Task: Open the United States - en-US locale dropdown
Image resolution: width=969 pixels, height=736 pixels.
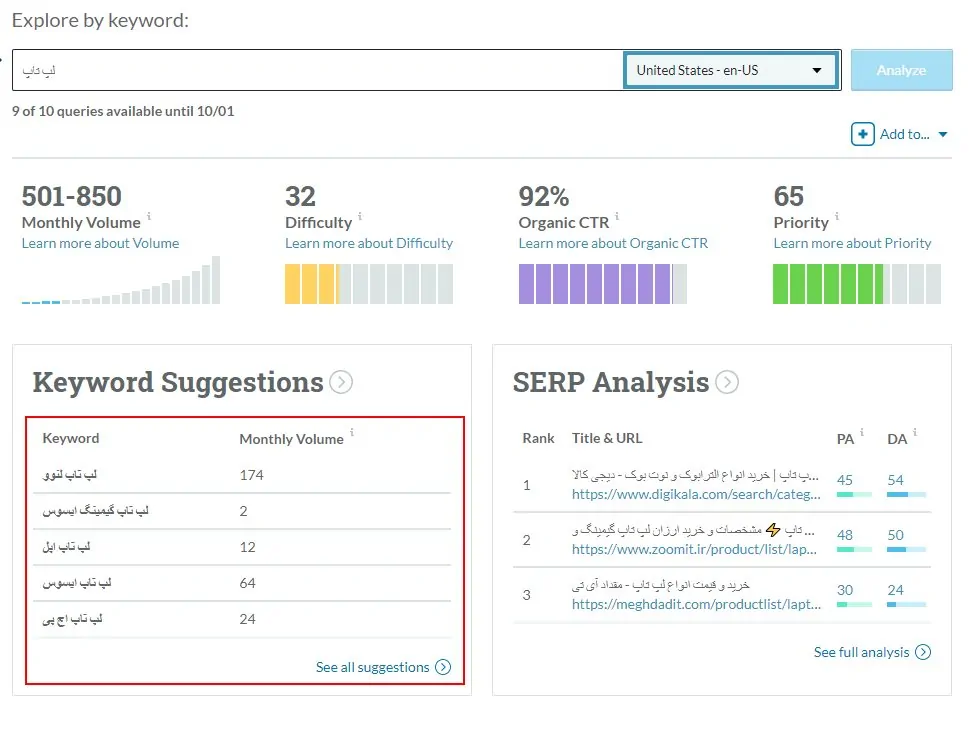Action: (x=731, y=70)
